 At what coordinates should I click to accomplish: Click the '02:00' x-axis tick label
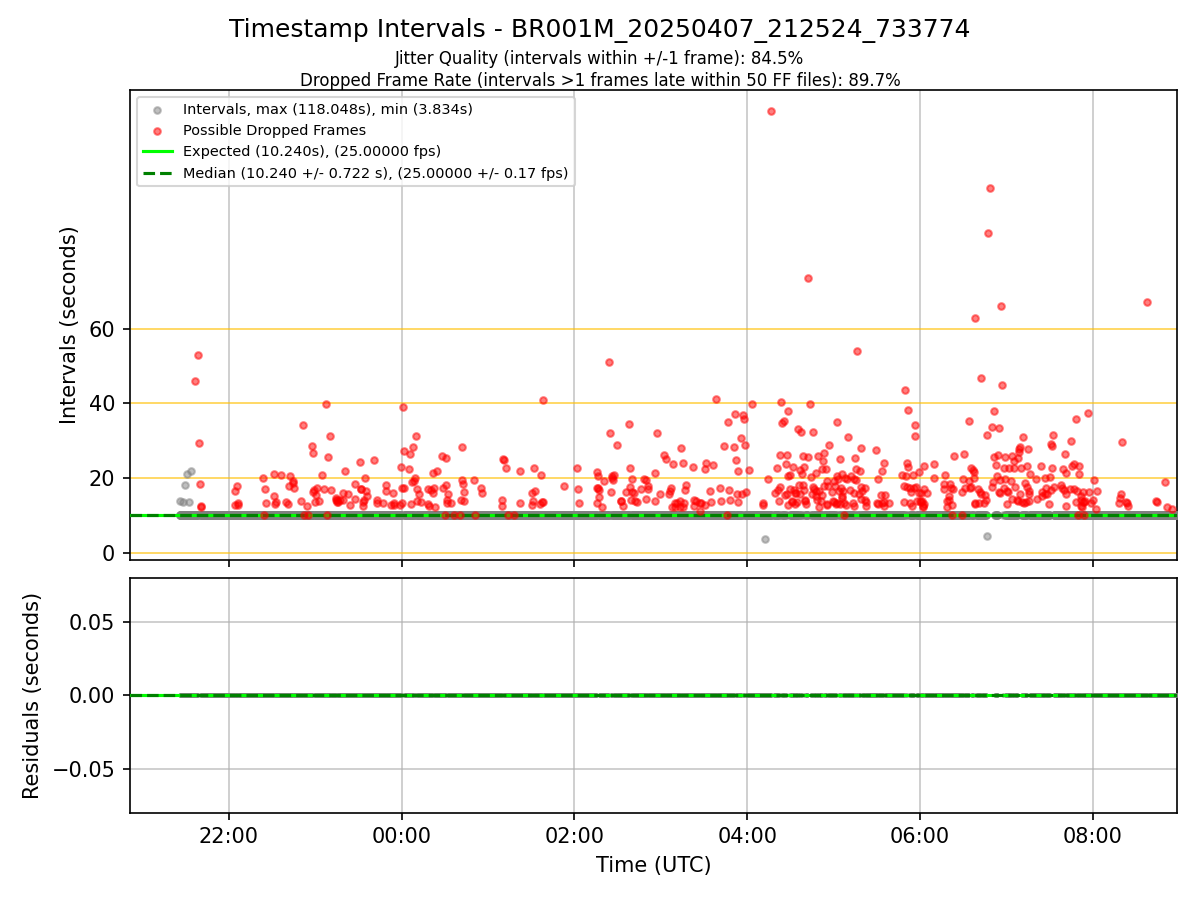coord(574,834)
